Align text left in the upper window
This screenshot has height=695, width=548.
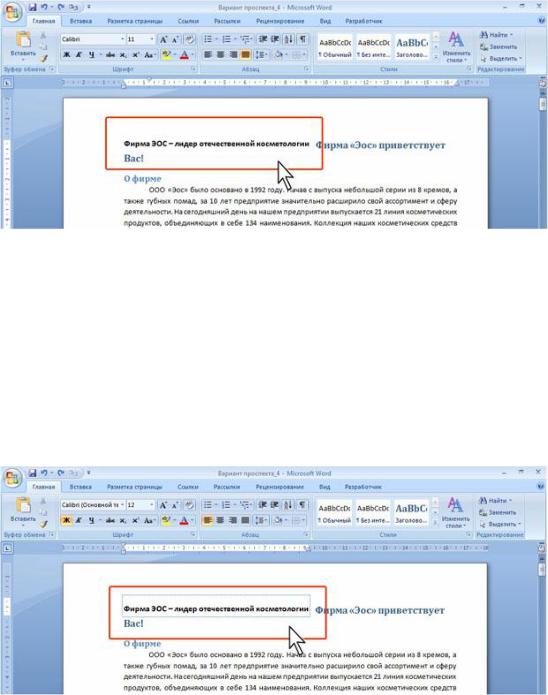click(x=207, y=55)
